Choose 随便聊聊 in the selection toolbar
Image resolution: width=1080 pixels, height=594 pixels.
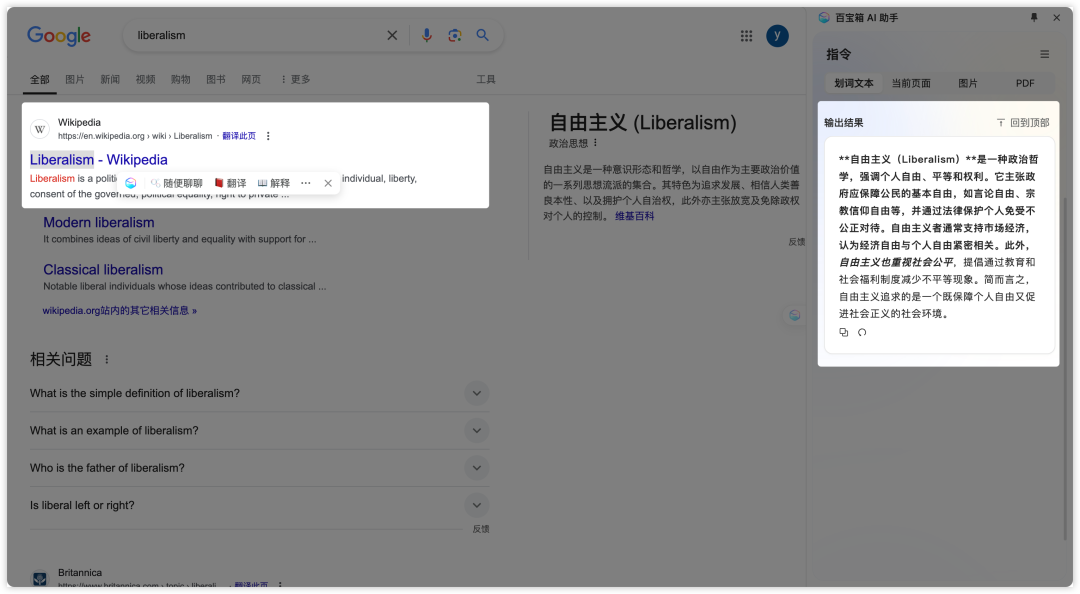point(177,183)
